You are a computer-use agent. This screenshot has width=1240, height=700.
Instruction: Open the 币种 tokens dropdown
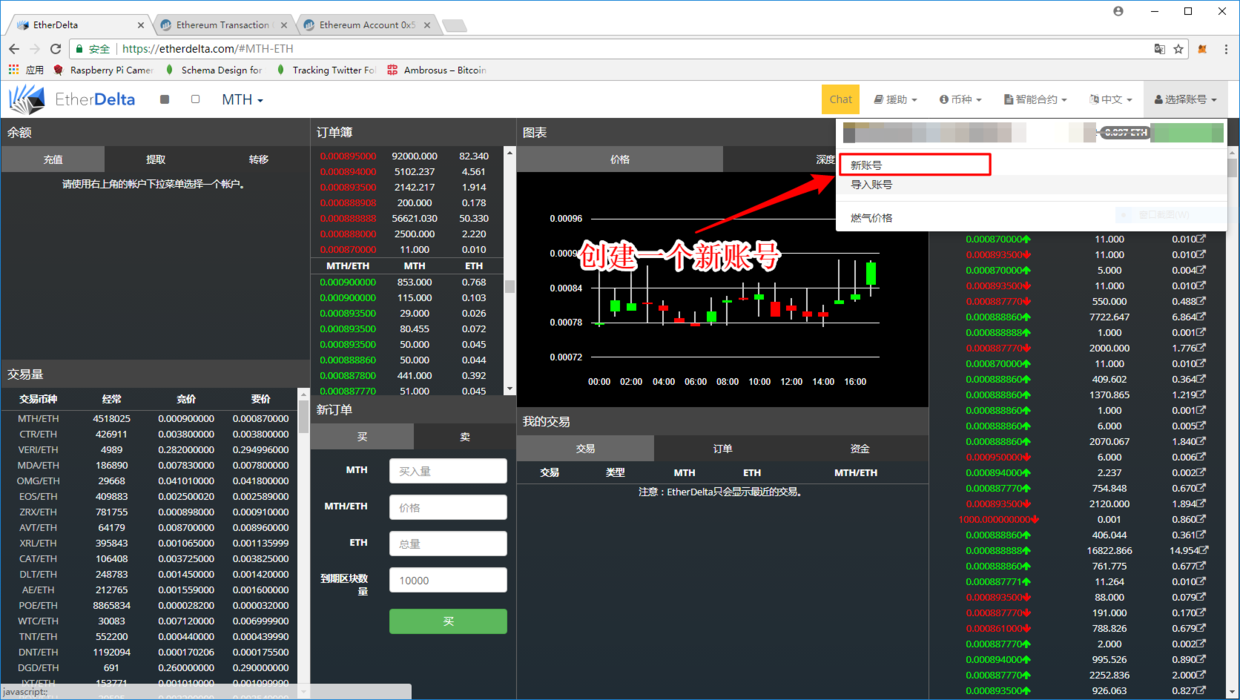(x=960, y=99)
